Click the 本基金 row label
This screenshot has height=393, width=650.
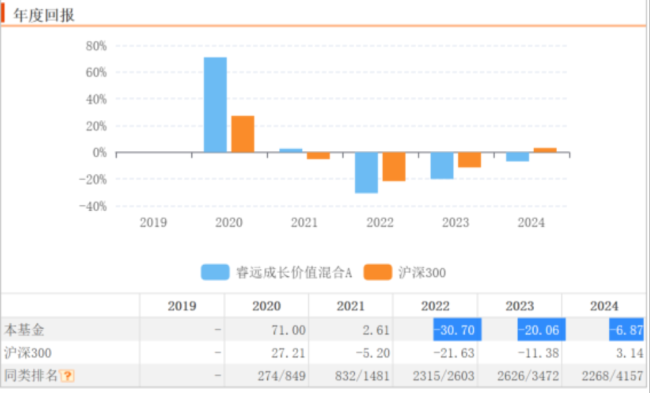click(x=24, y=330)
